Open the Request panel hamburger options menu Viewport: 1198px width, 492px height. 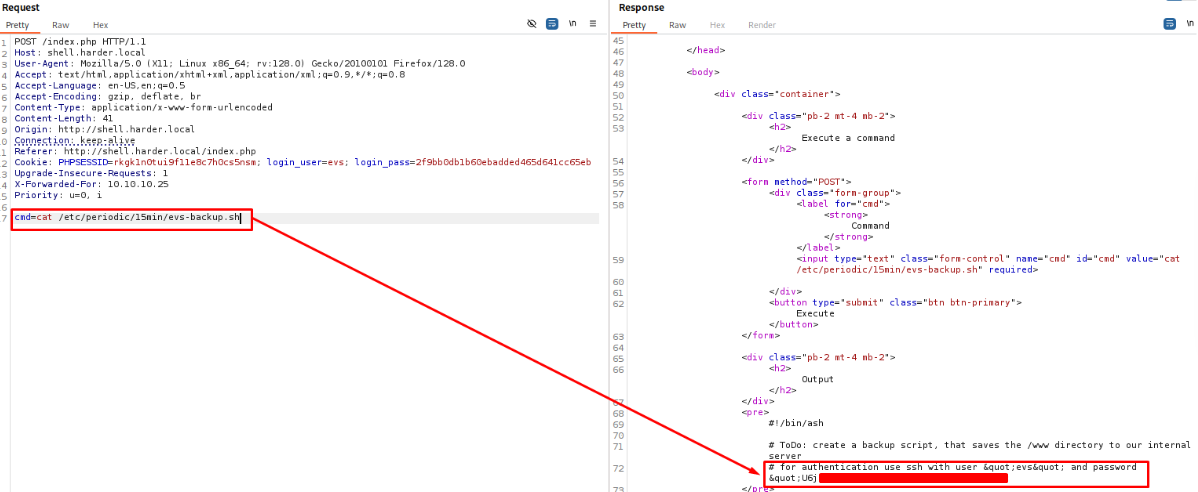click(593, 24)
